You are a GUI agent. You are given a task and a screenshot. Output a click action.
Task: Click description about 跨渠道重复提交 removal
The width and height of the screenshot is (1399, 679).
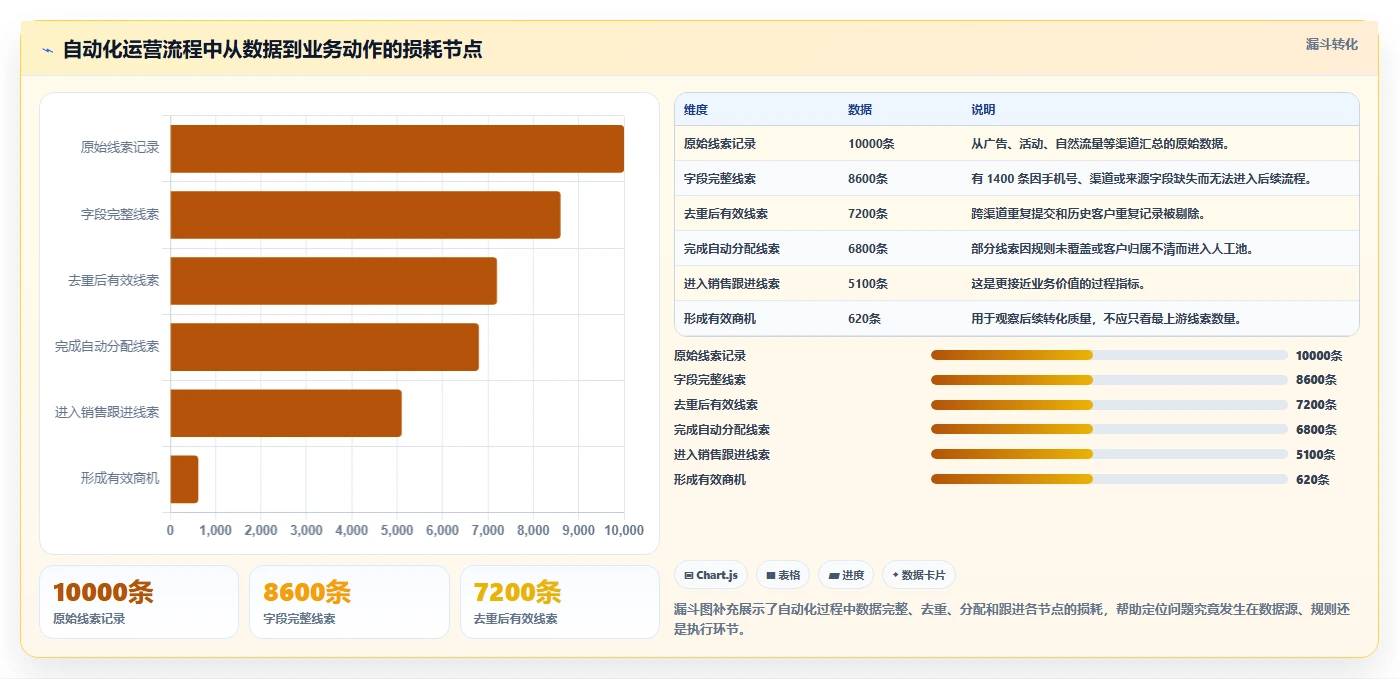(1088, 214)
